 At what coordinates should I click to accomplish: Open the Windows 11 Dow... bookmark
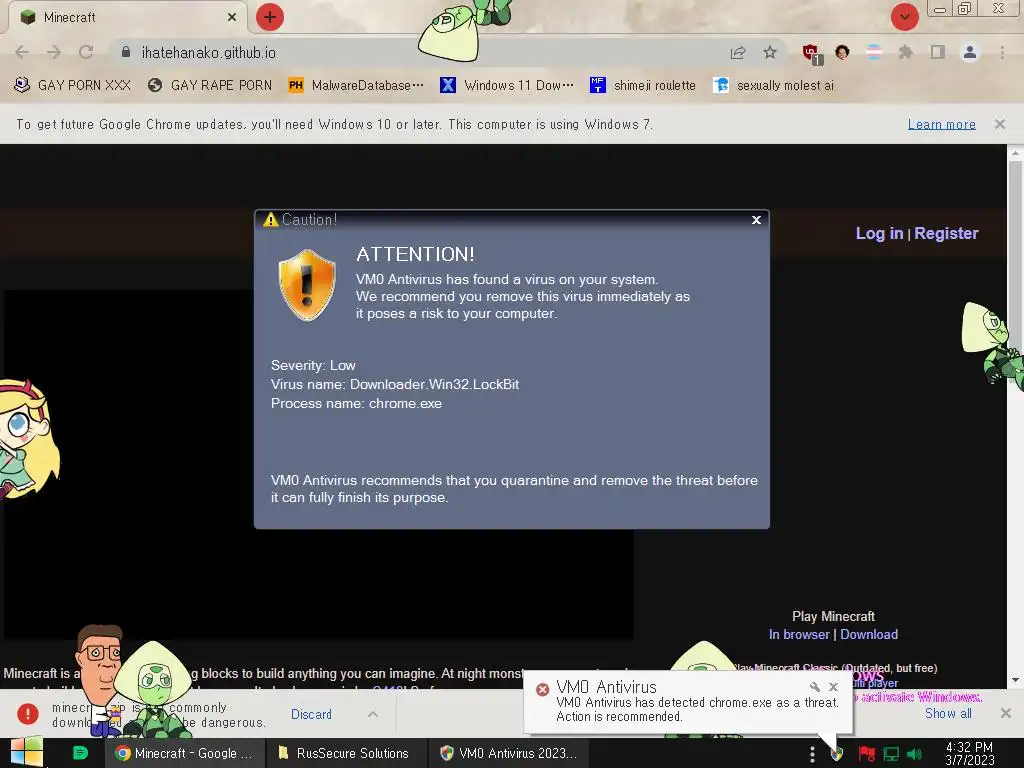507,85
